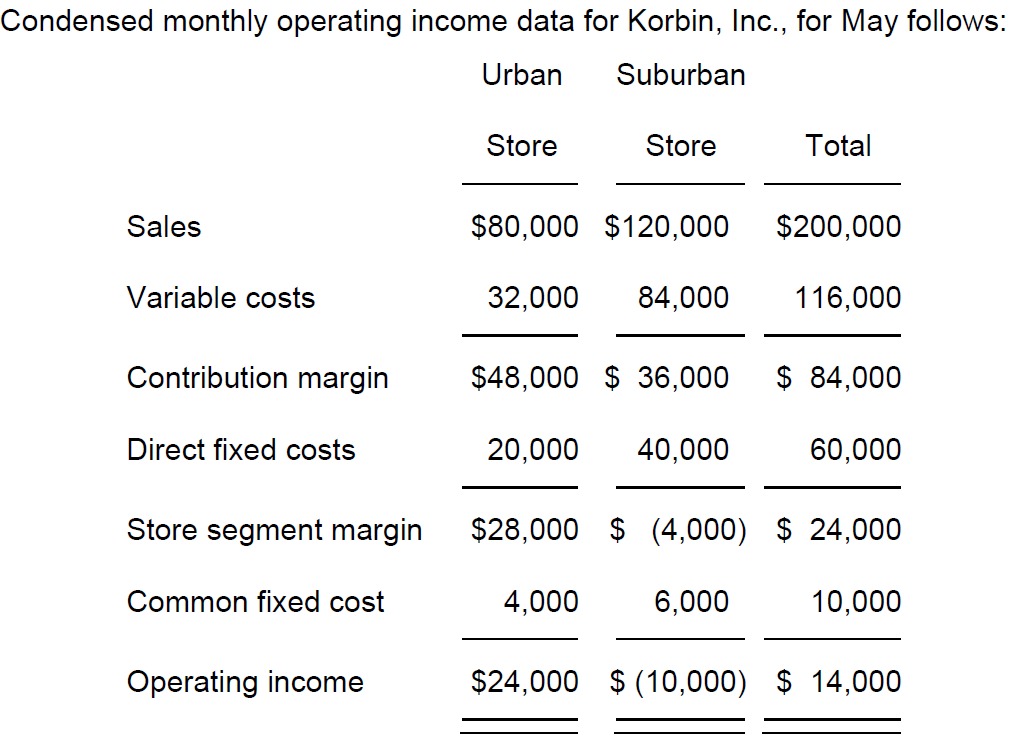Select the Suburban Store sales value $120,000

(x=666, y=227)
